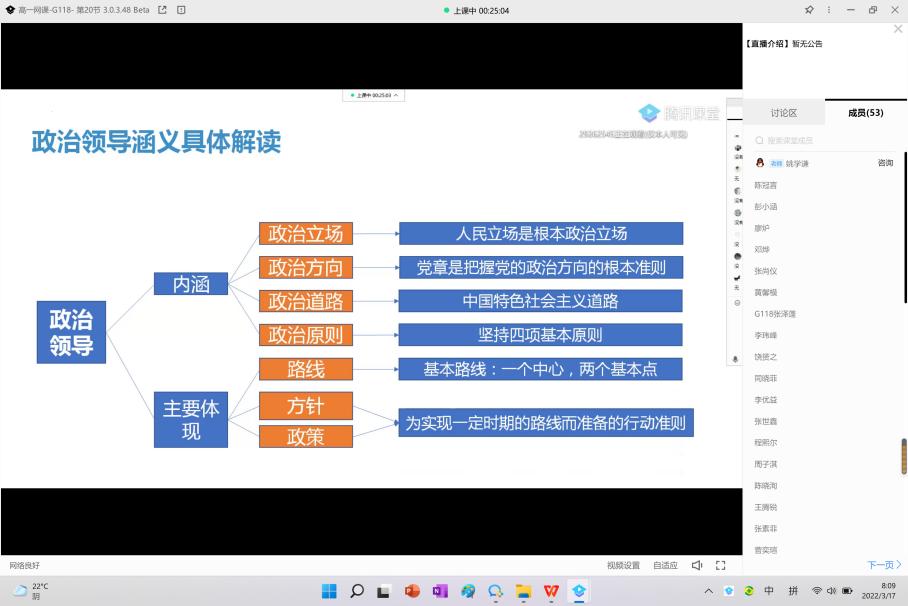Open 视频设置 video settings
The height and width of the screenshot is (606, 908).
(x=623, y=565)
